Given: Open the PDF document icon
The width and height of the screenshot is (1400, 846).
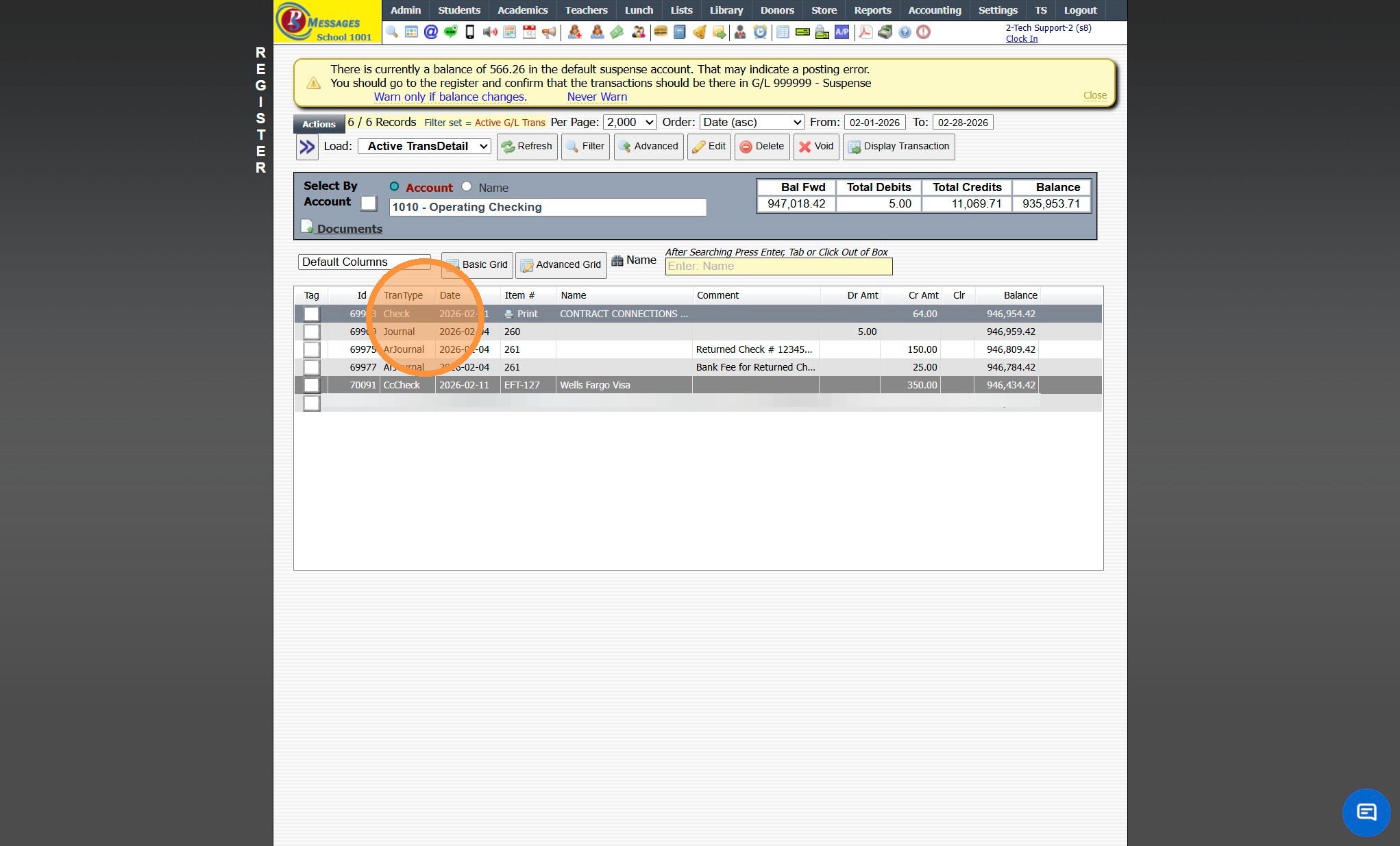Looking at the screenshot, I should [865, 32].
